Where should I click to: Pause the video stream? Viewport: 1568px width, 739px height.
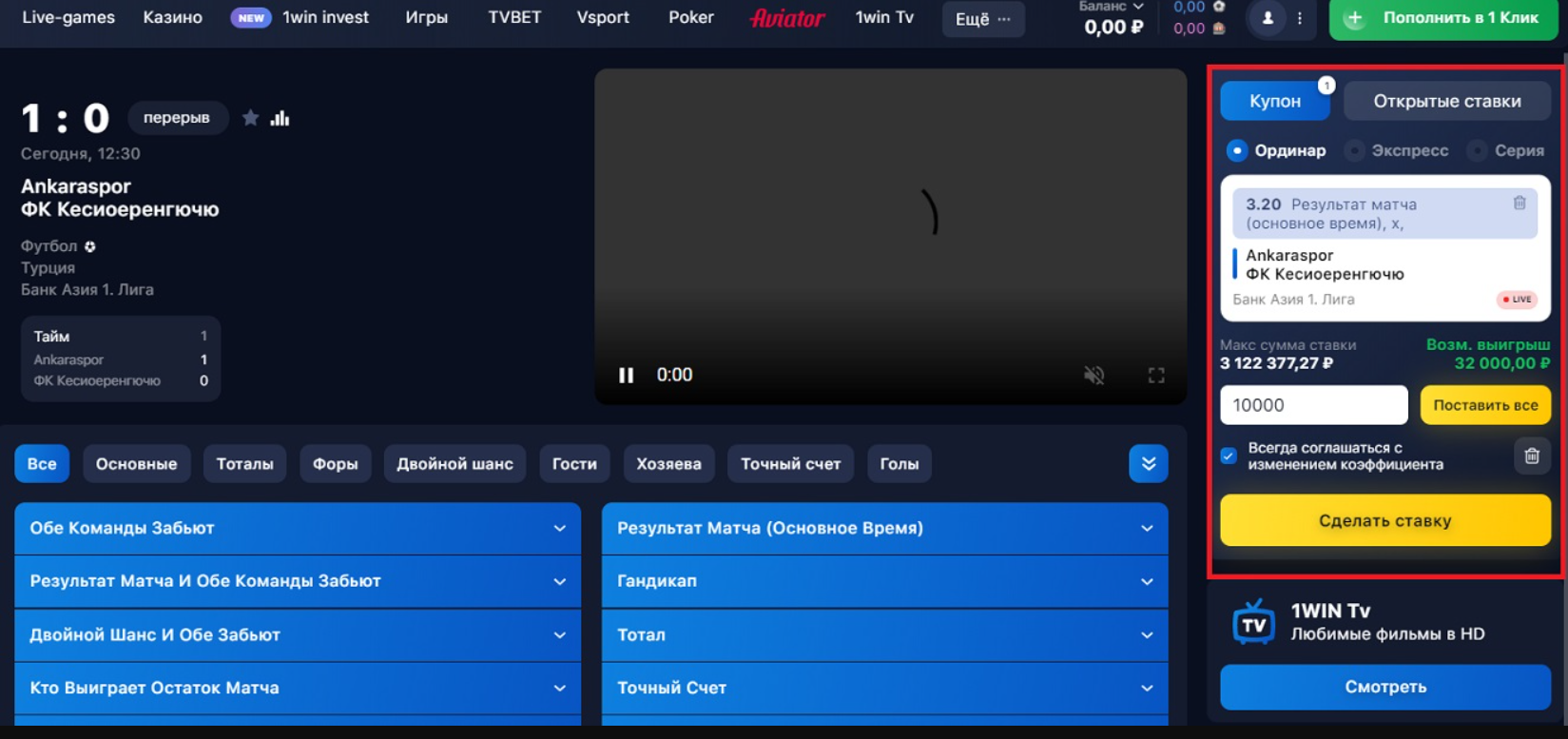[x=626, y=375]
